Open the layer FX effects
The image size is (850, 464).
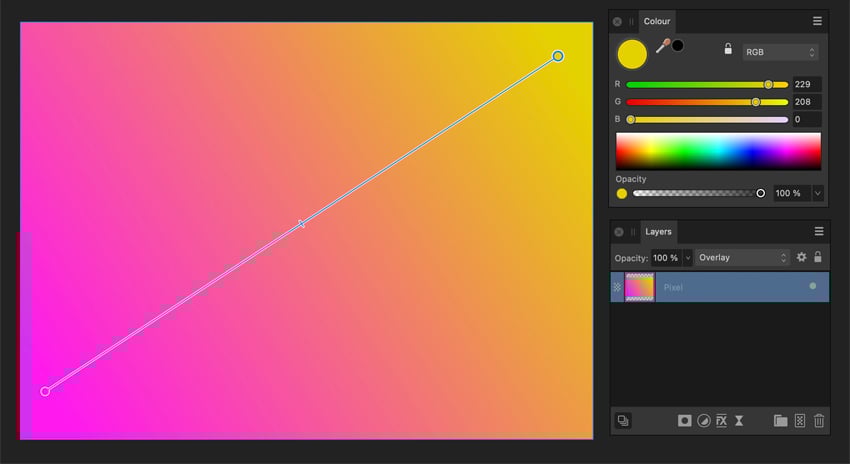pos(722,421)
